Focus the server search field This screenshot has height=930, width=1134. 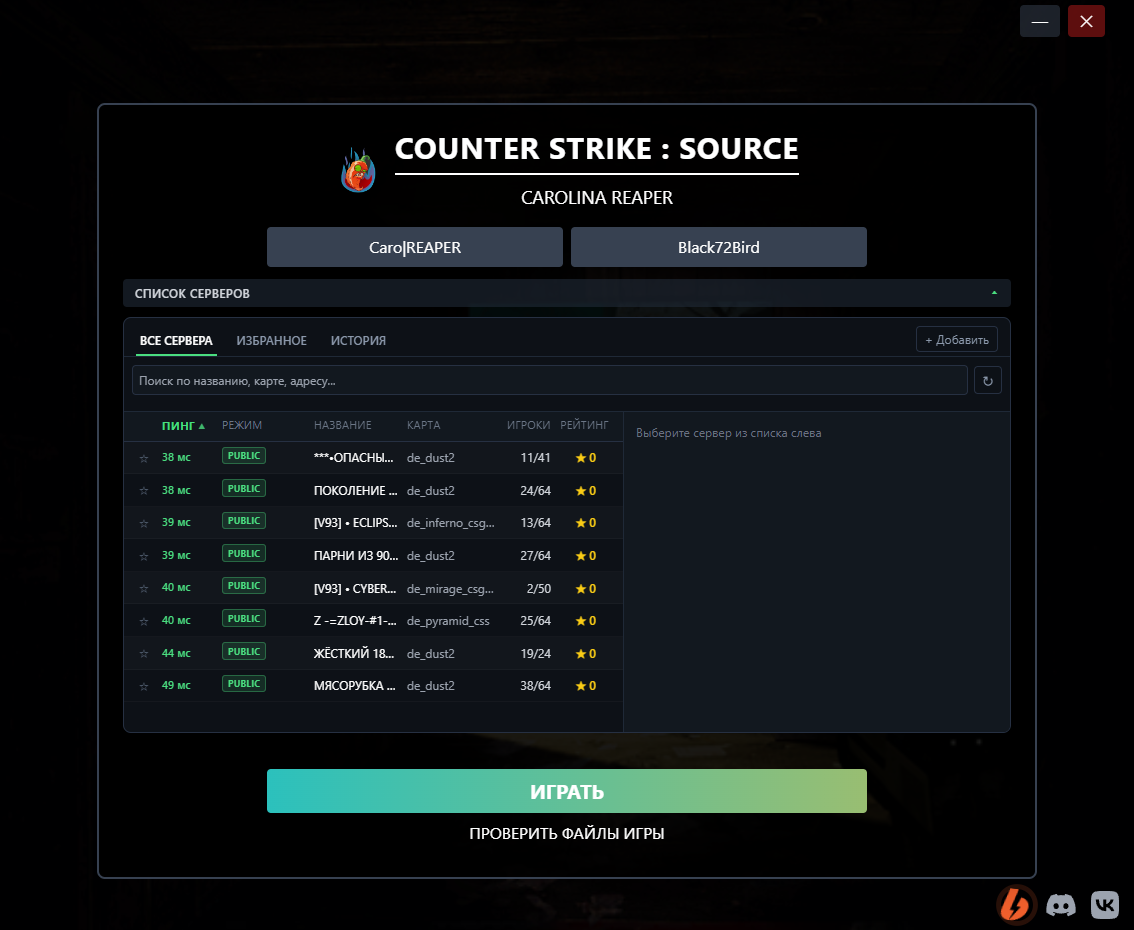click(550, 380)
